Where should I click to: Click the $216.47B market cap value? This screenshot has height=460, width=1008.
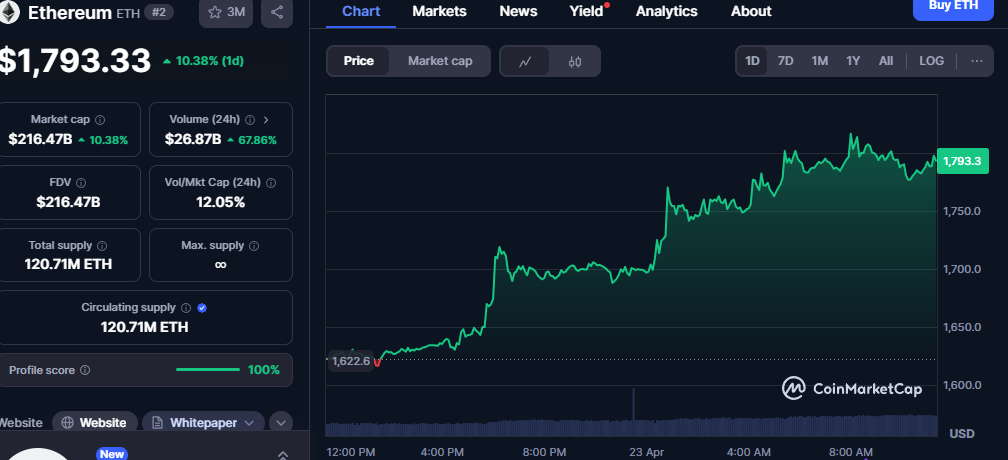pyautogui.click(x=40, y=139)
